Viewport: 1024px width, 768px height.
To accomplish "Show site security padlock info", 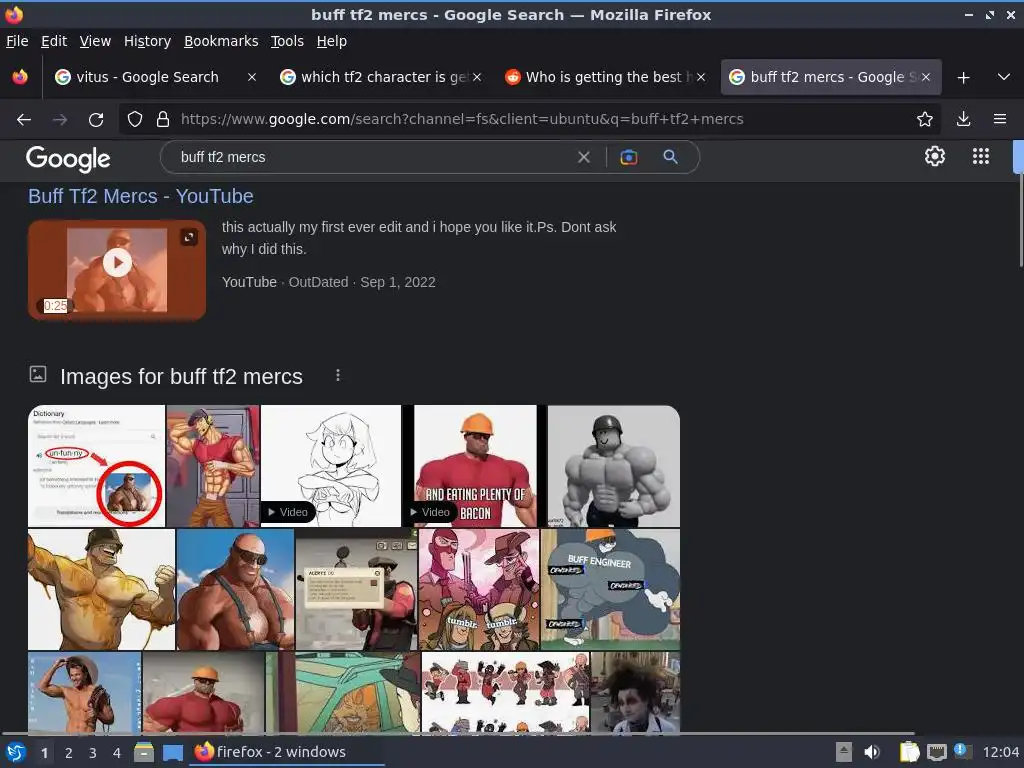I will pos(163,119).
